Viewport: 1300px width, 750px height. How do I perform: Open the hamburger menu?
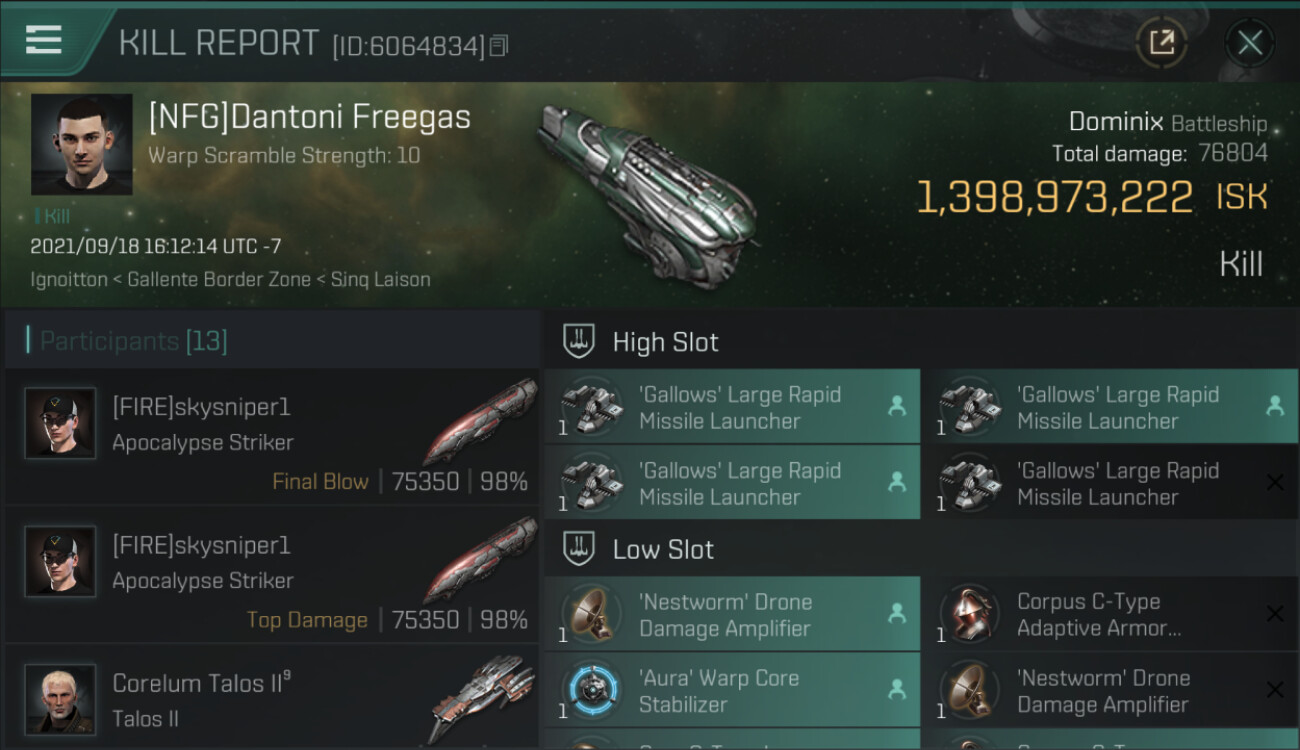point(44,40)
